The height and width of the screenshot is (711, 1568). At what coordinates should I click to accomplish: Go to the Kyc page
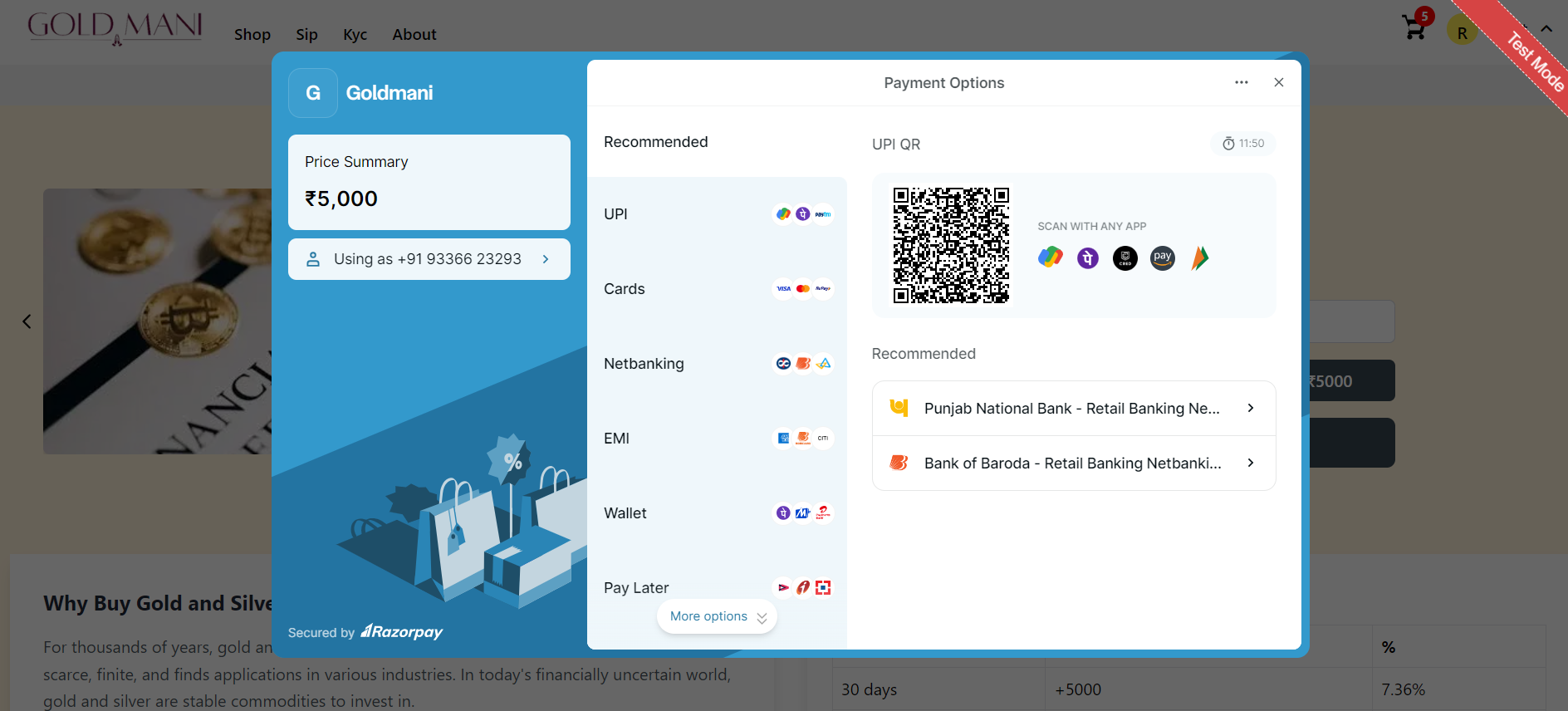tap(355, 34)
